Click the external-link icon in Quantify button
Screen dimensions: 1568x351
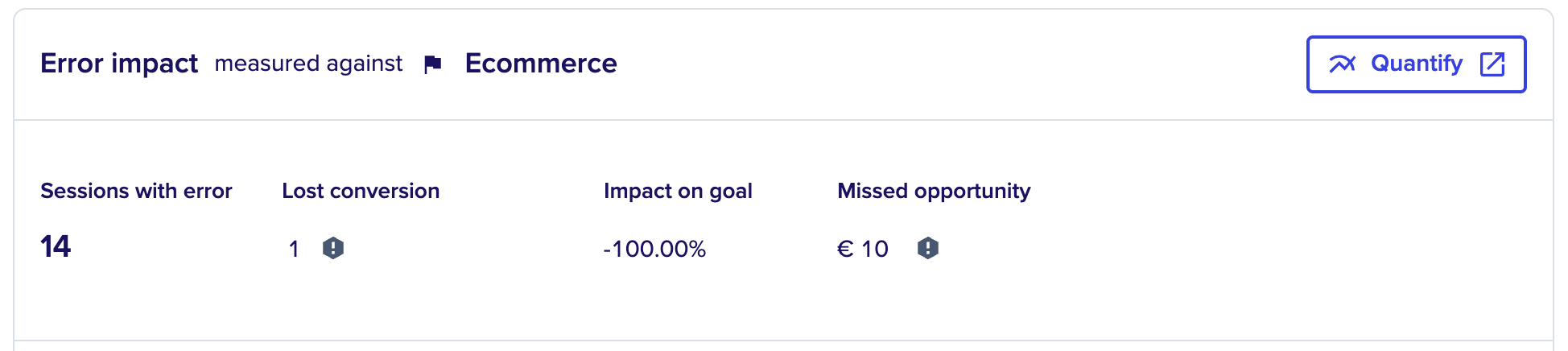tap(1492, 64)
